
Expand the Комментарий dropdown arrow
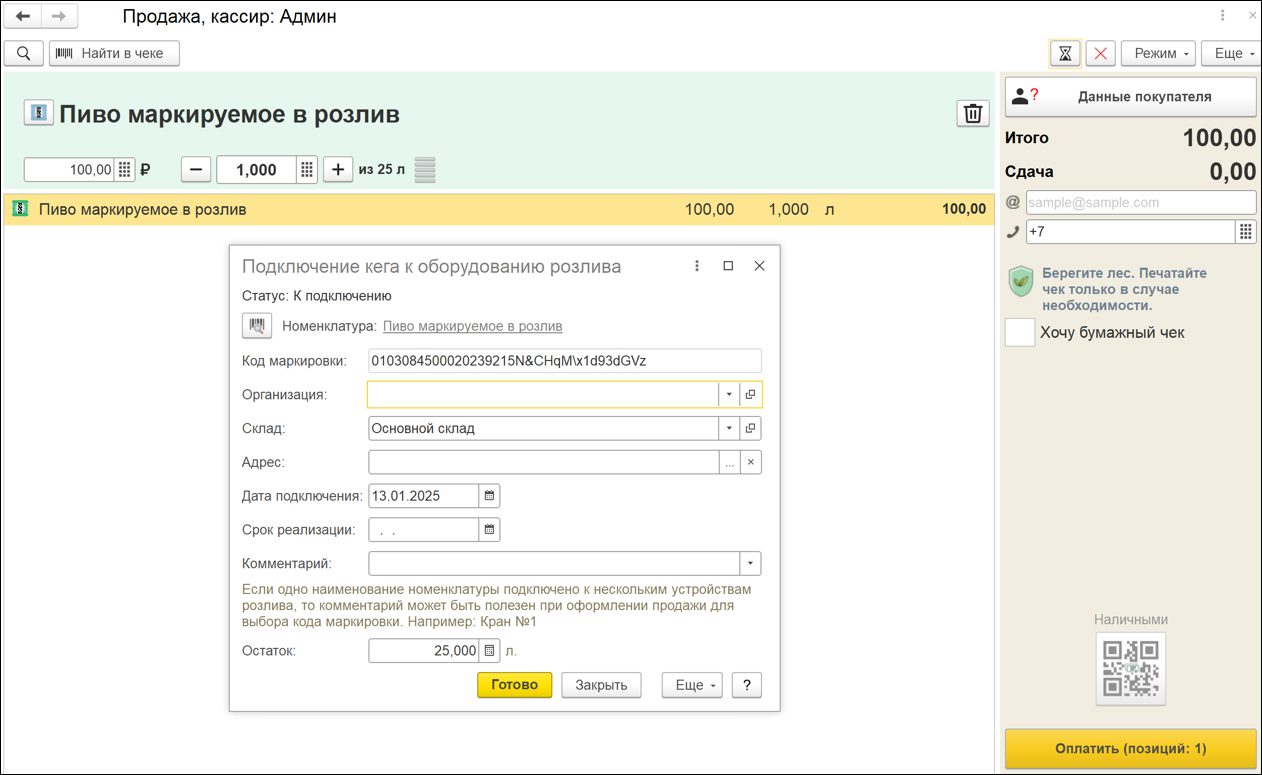[751, 563]
